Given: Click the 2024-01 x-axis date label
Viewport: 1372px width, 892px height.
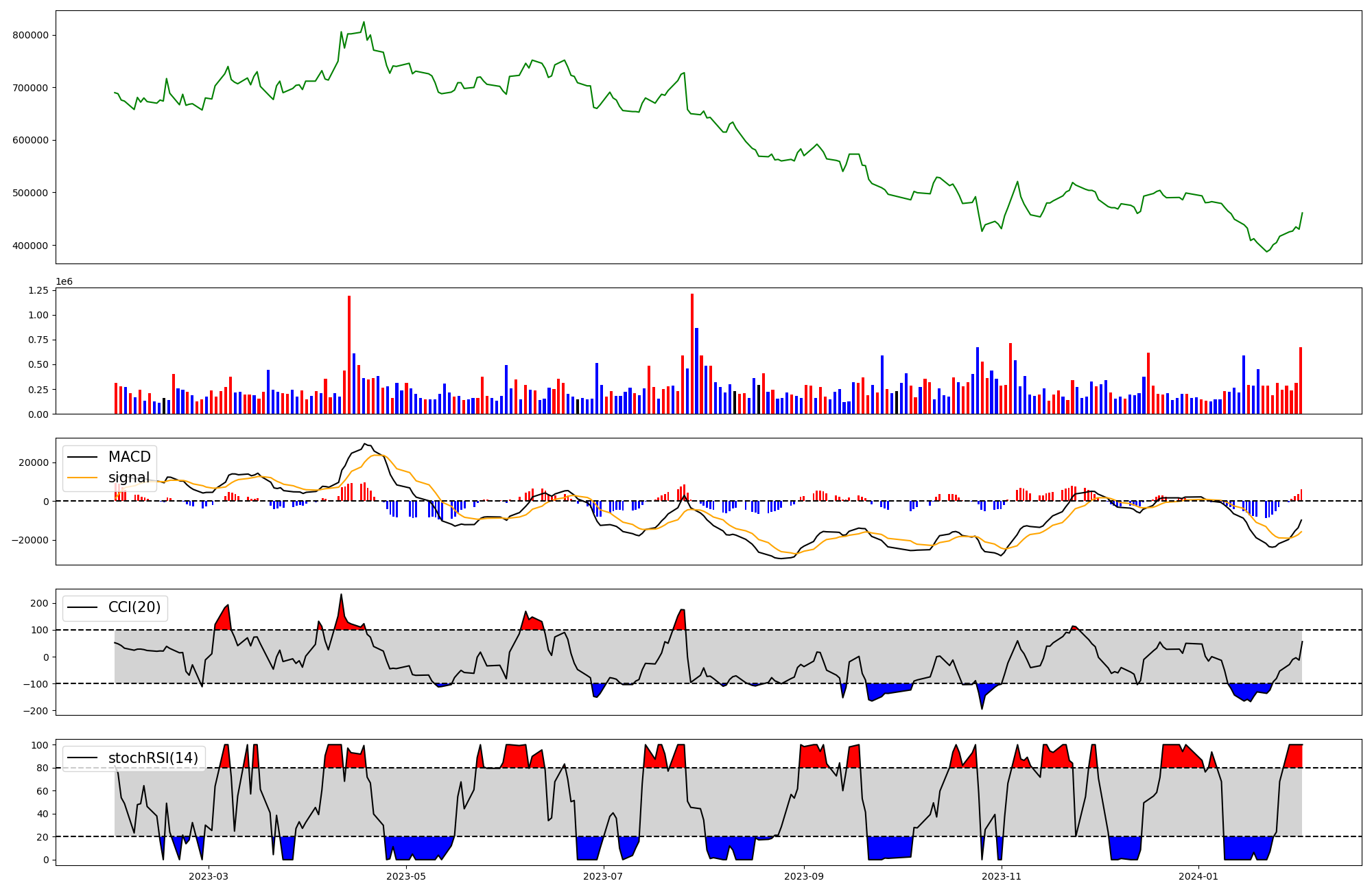Looking at the screenshot, I should [x=1198, y=876].
